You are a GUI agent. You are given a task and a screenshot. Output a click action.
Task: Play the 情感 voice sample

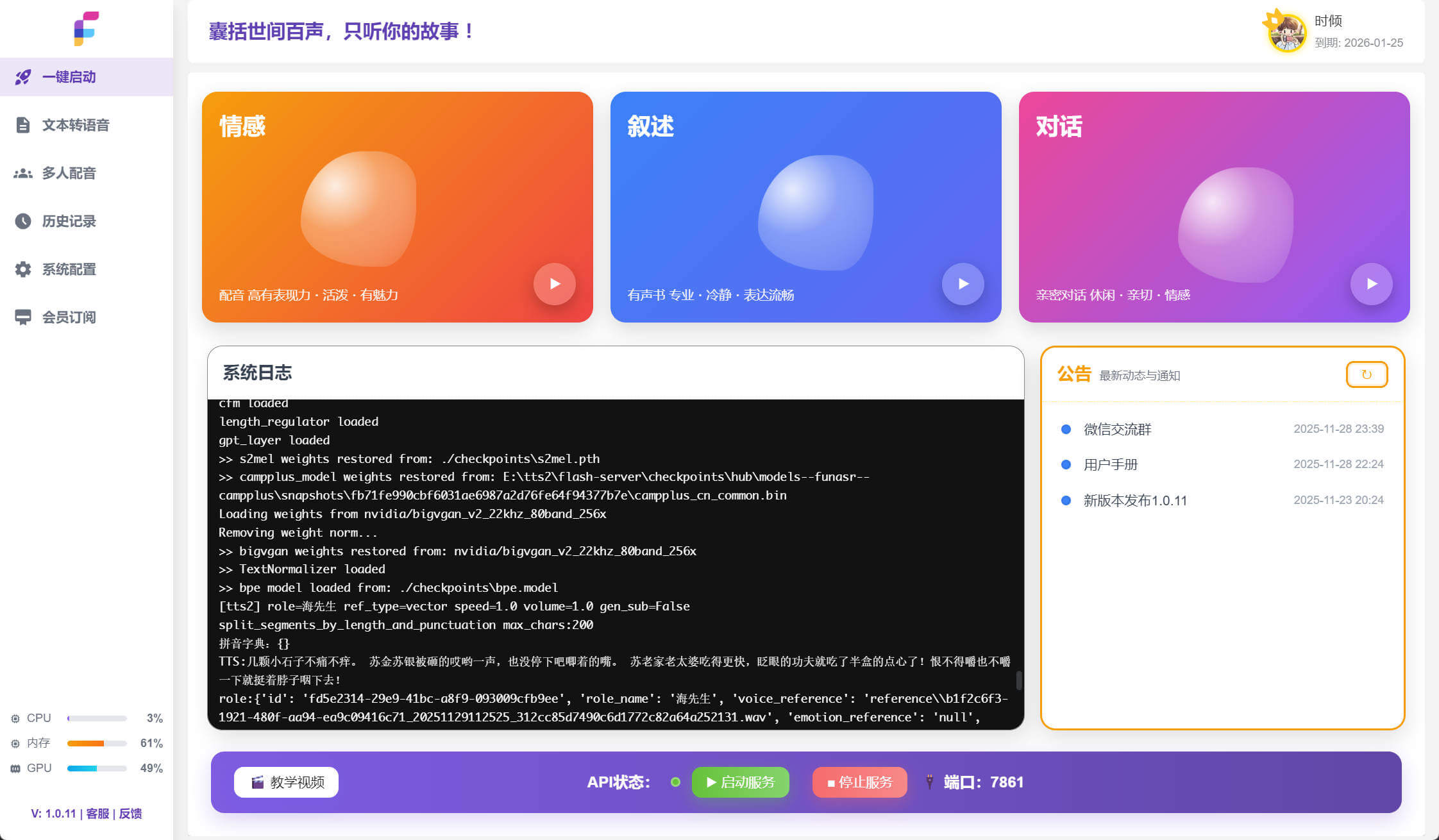pyautogui.click(x=555, y=284)
